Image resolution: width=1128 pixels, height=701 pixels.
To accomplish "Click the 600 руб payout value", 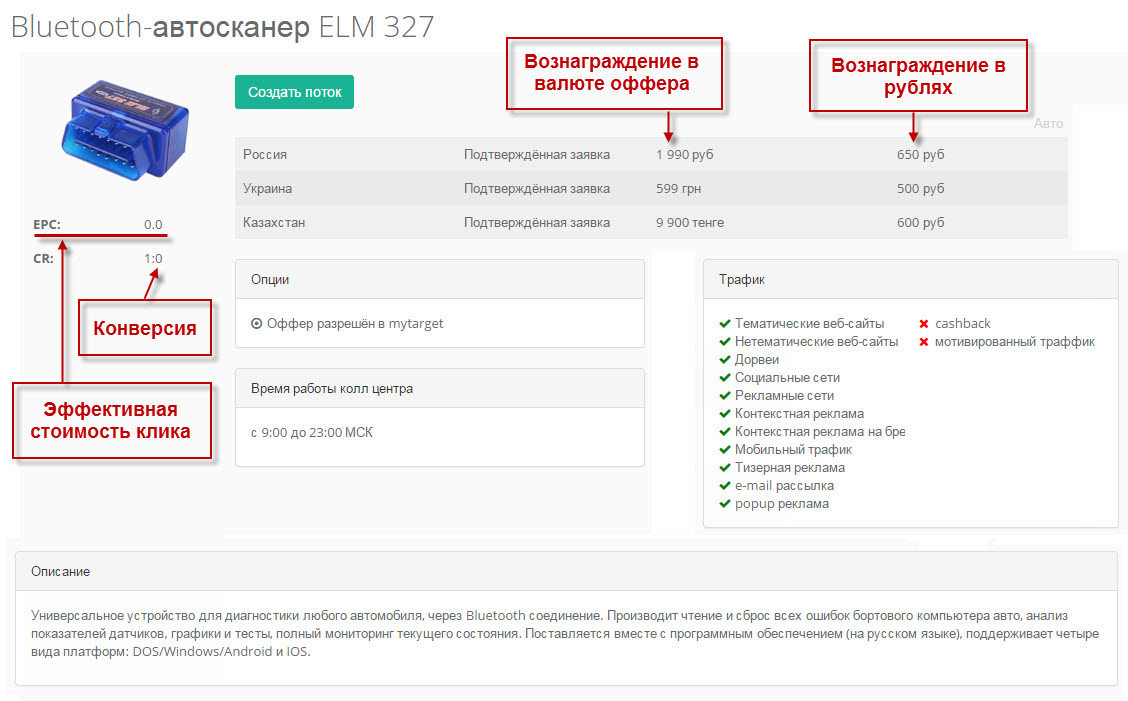I will tap(921, 222).
